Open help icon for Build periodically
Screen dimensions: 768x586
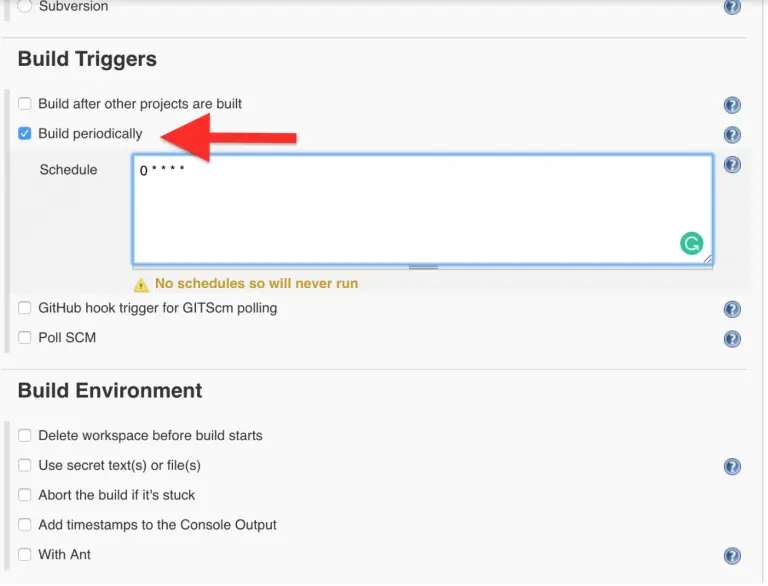732,135
